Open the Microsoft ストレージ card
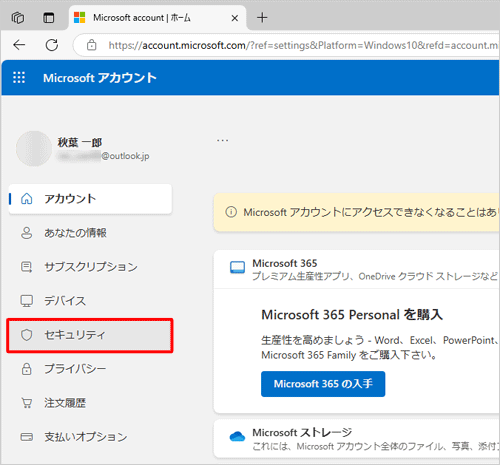500x465 pixels. pyautogui.click(x=357, y=439)
